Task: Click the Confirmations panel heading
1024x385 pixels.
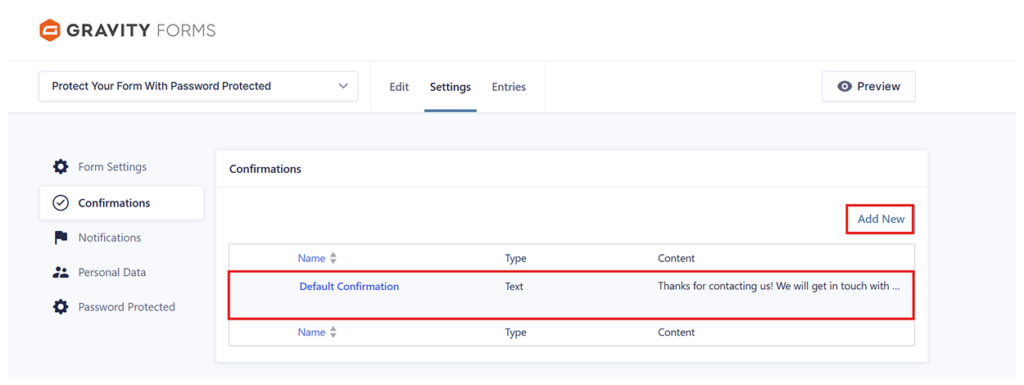Action: [265, 168]
